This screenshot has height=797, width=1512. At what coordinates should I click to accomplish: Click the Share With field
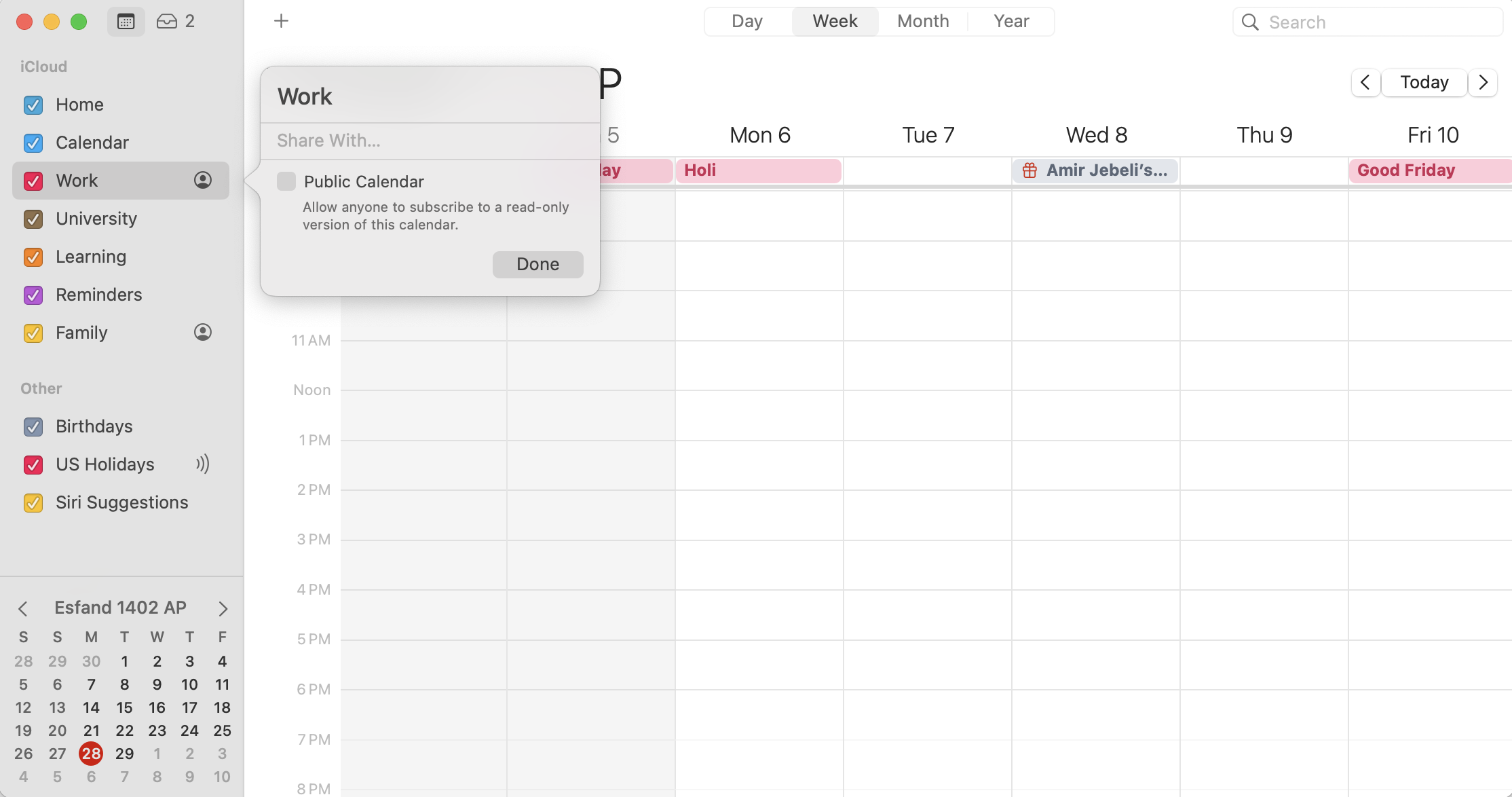click(x=430, y=141)
